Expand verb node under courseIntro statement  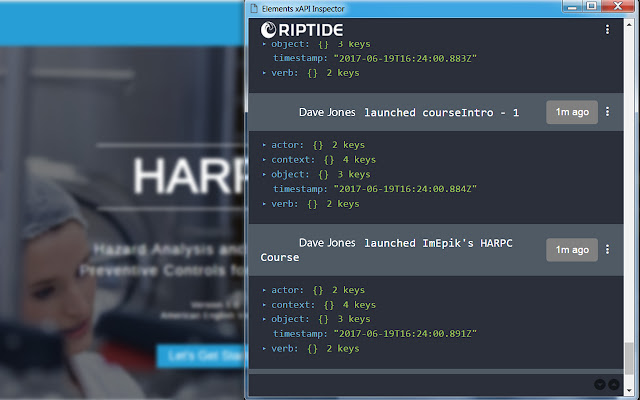(264, 204)
